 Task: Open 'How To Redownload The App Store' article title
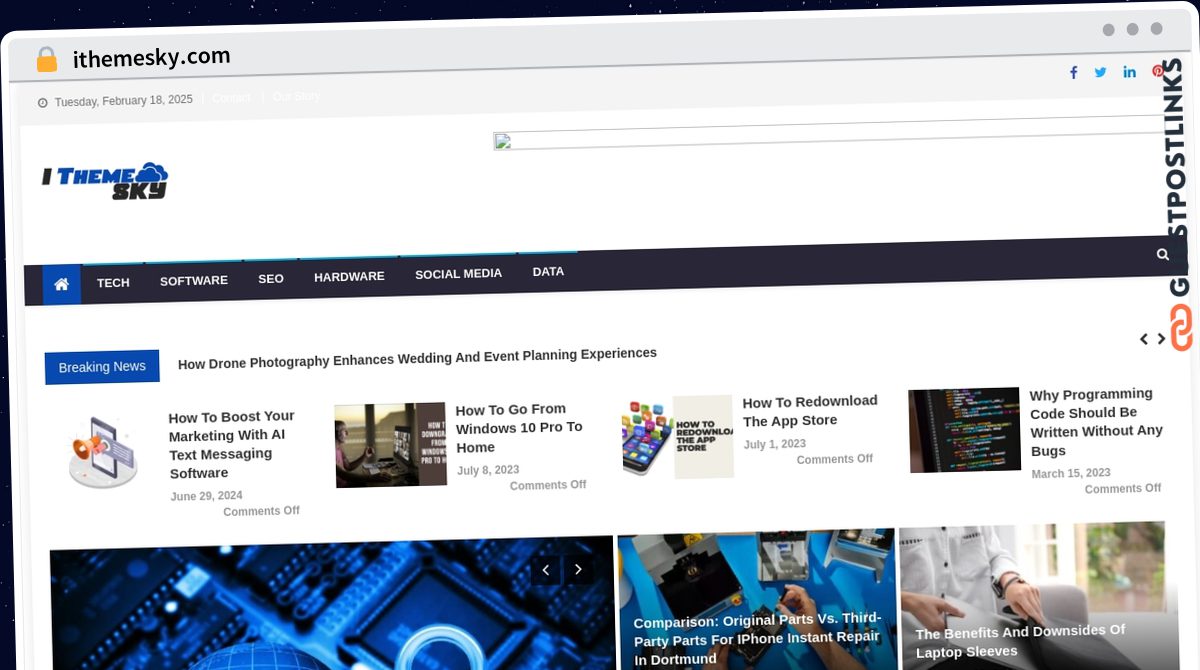(810, 411)
